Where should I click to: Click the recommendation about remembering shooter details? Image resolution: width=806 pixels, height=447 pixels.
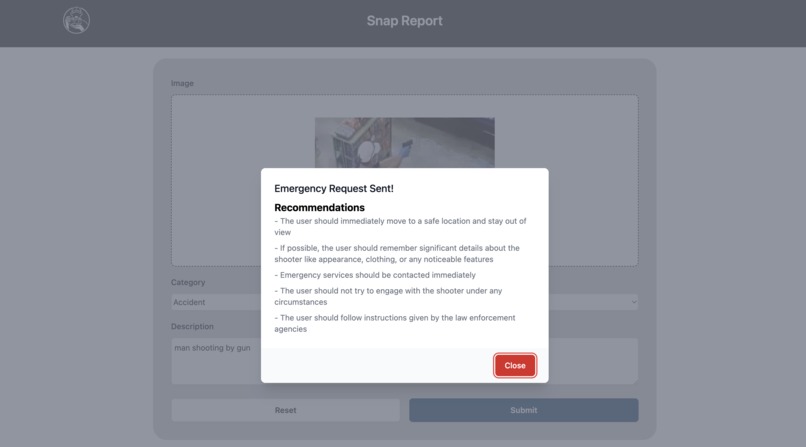pos(397,253)
